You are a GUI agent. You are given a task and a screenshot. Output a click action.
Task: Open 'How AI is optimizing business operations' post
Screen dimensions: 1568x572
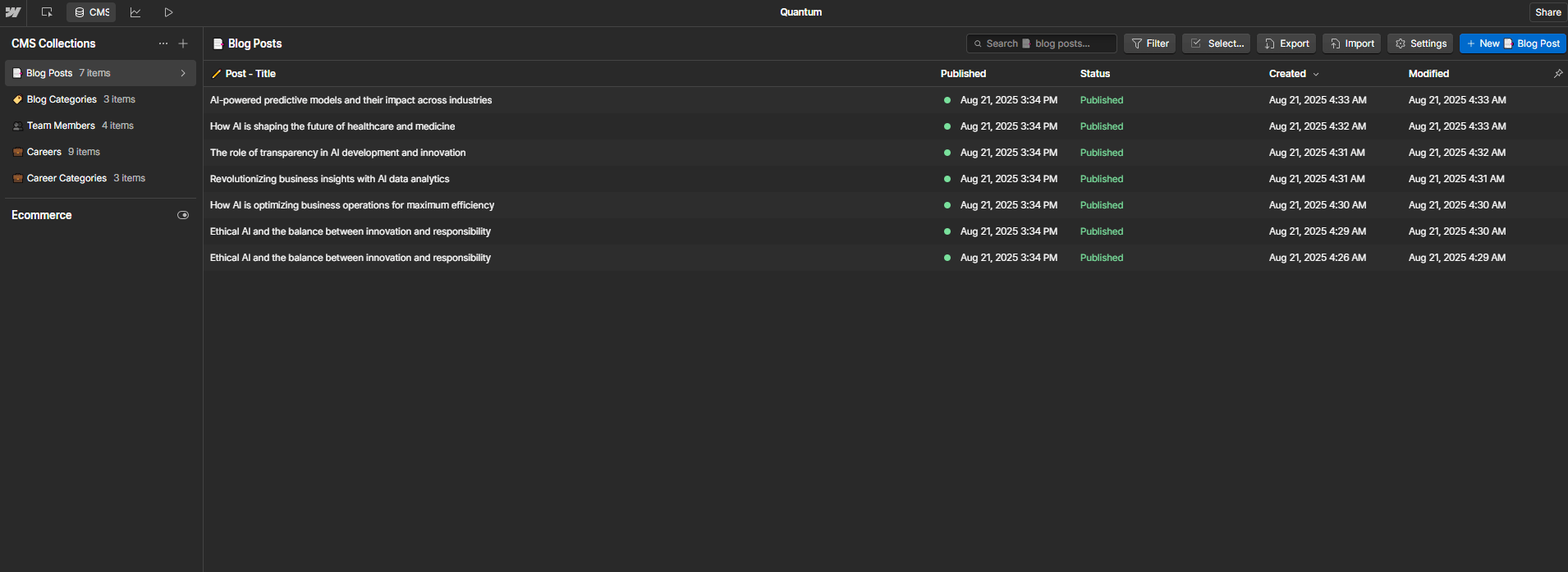pos(352,205)
